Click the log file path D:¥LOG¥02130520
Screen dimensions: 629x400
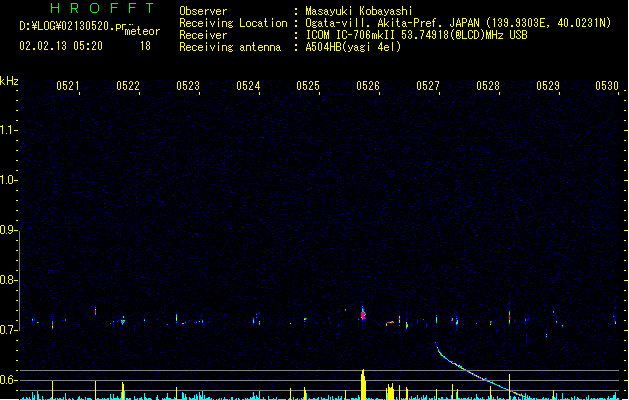pyautogui.click(x=76, y=26)
